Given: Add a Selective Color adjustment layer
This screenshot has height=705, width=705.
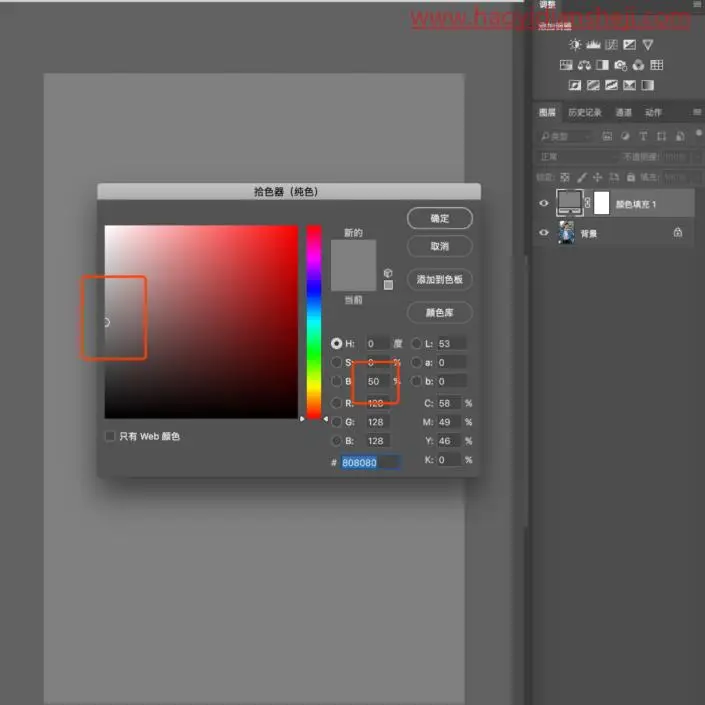Looking at the screenshot, I should (x=629, y=85).
